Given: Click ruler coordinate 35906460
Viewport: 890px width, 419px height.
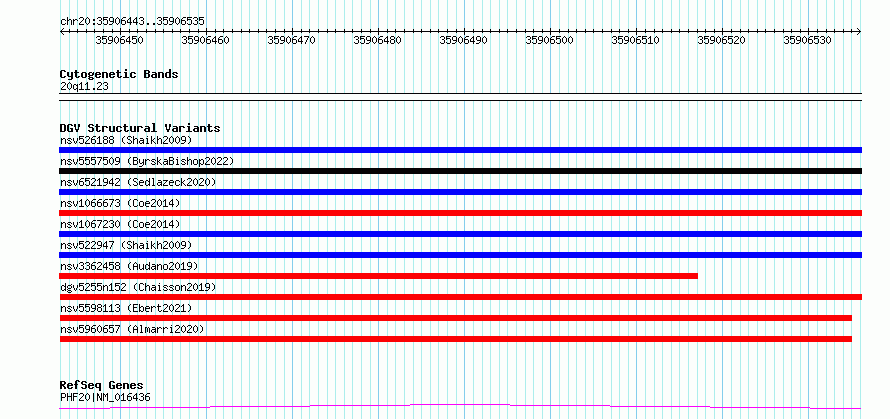Looking at the screenshot, I should [205, 40].
